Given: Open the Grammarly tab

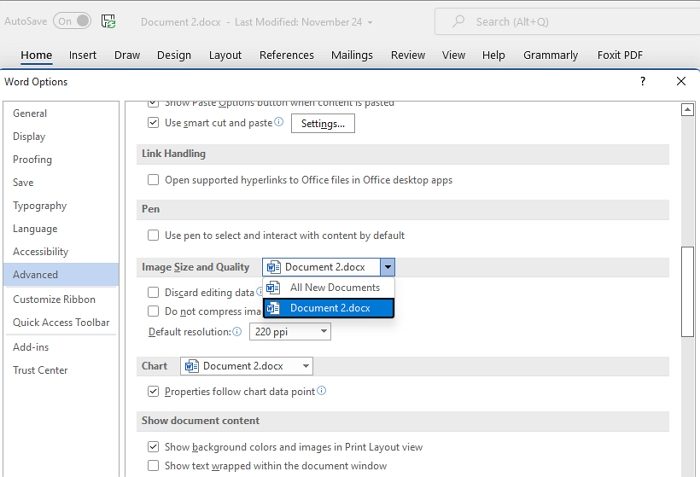Looking at the screenshot, I should point(550,55).
